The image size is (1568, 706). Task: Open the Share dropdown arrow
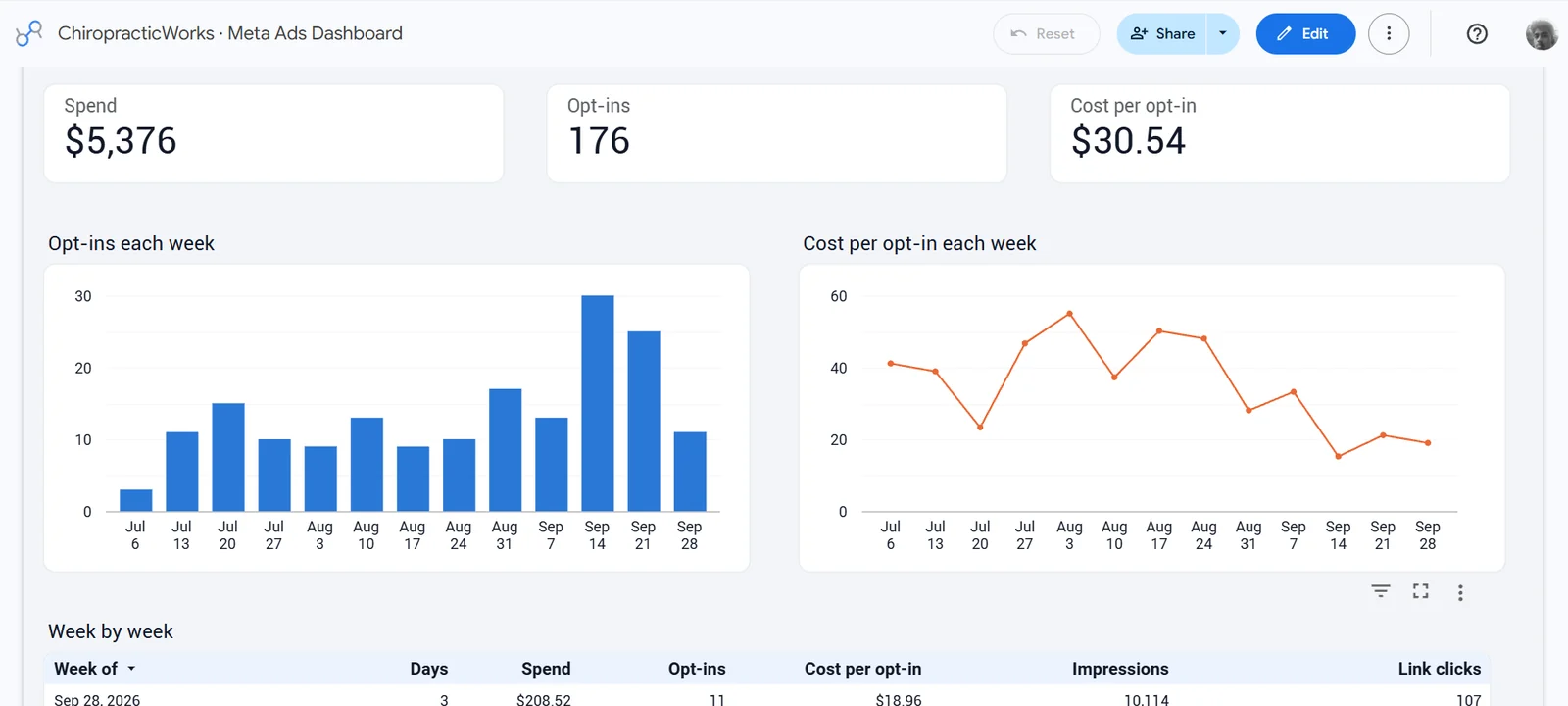pyautogui.click(x=1223, y=33)
